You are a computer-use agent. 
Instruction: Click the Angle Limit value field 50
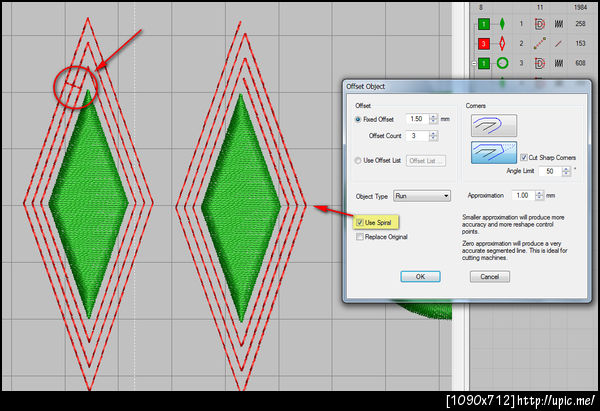[x=551, y=171]
